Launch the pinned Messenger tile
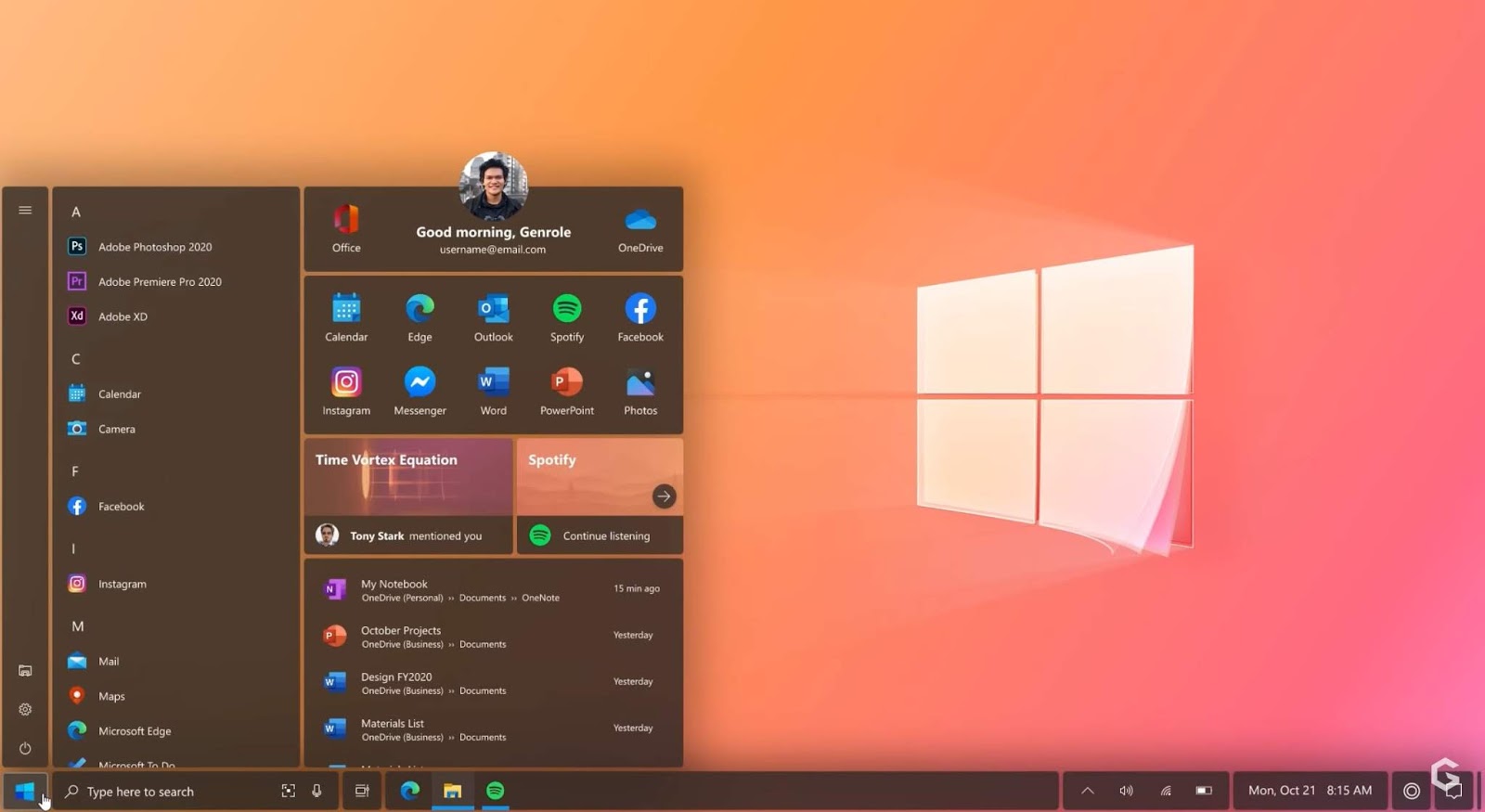Screen dimensions: 1485x812 [420, 391]
